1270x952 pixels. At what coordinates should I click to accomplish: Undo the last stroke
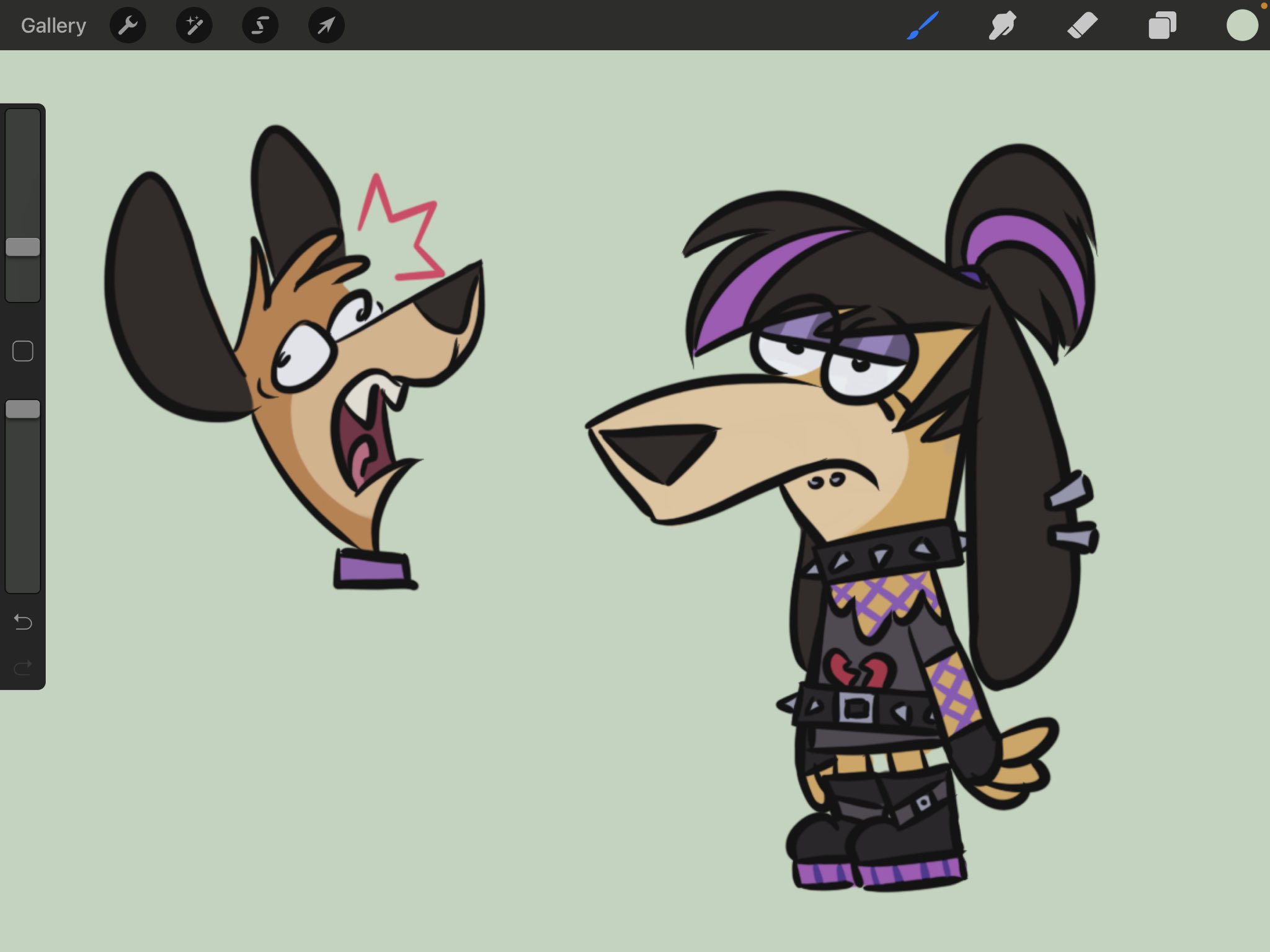[x=23, y=622]
